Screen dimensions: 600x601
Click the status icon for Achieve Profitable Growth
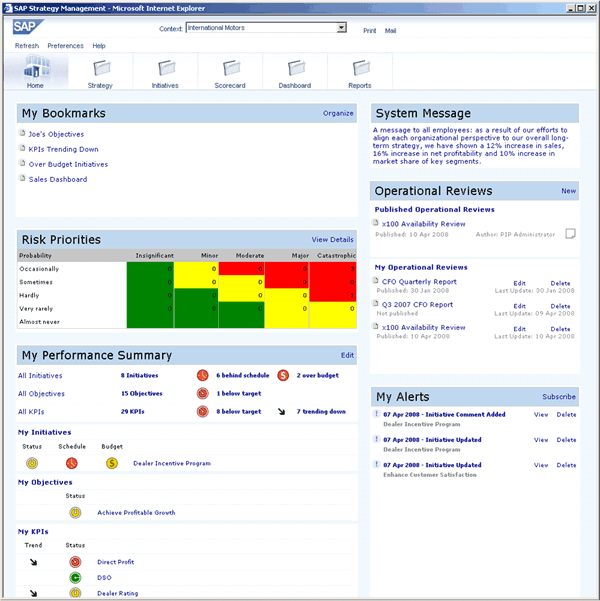tap(75, 512)
